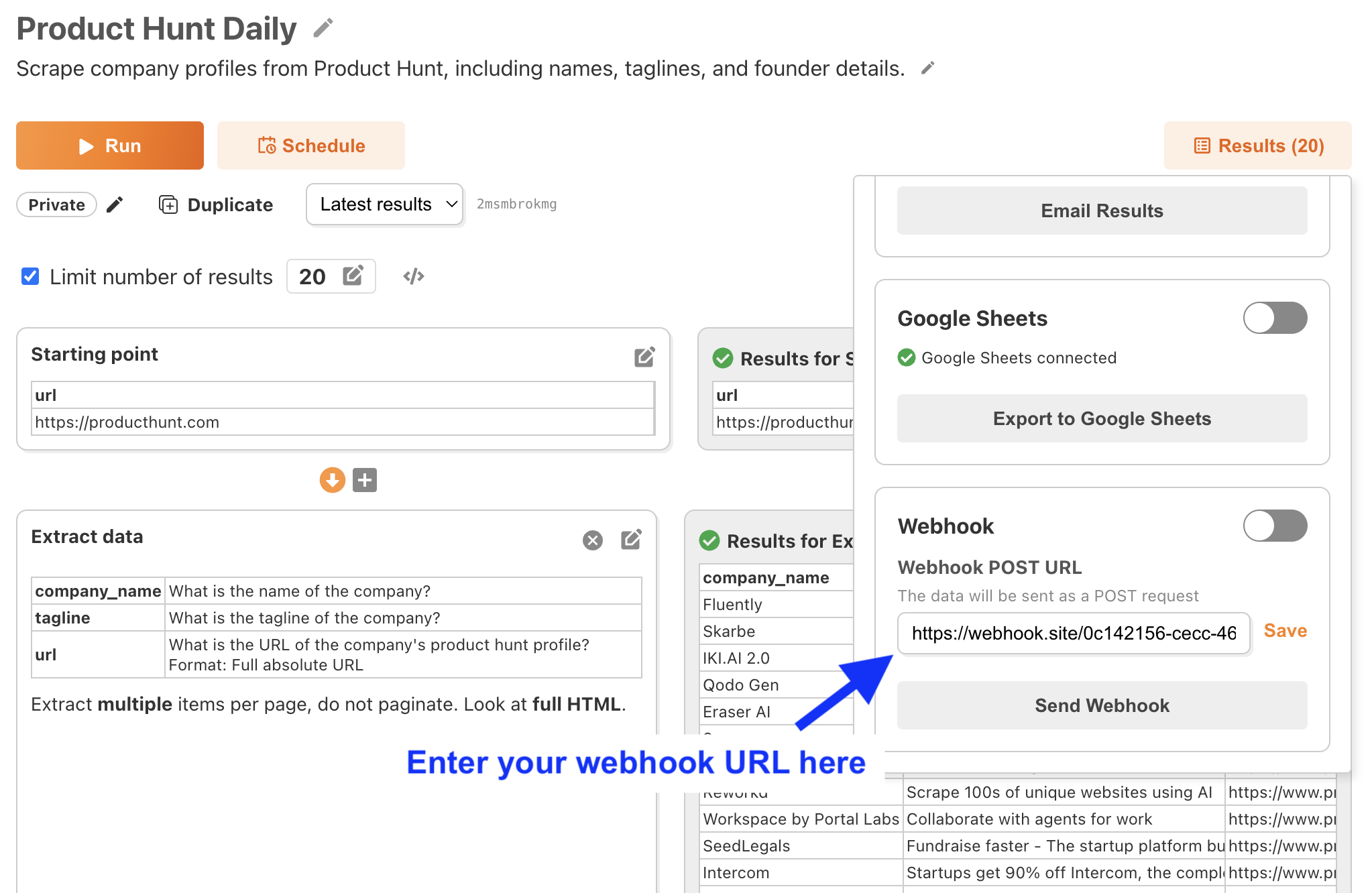Open the Latest results dropdown
Viewport: 1372px width, 893px height.
tap(385, 204)
